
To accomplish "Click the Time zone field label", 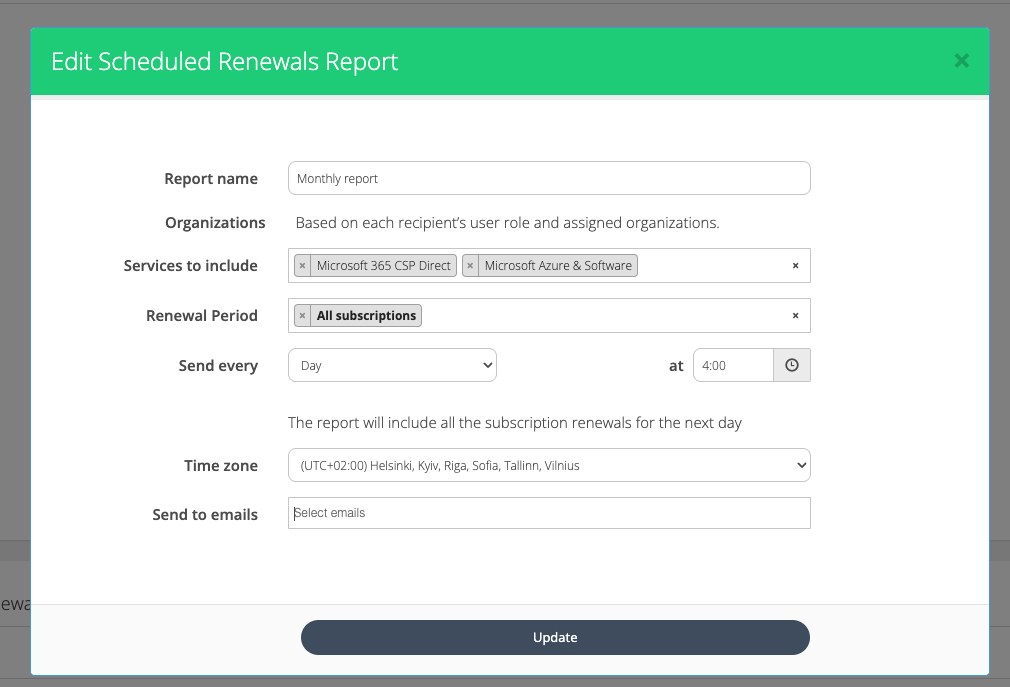I will click(x=220, y=465).
